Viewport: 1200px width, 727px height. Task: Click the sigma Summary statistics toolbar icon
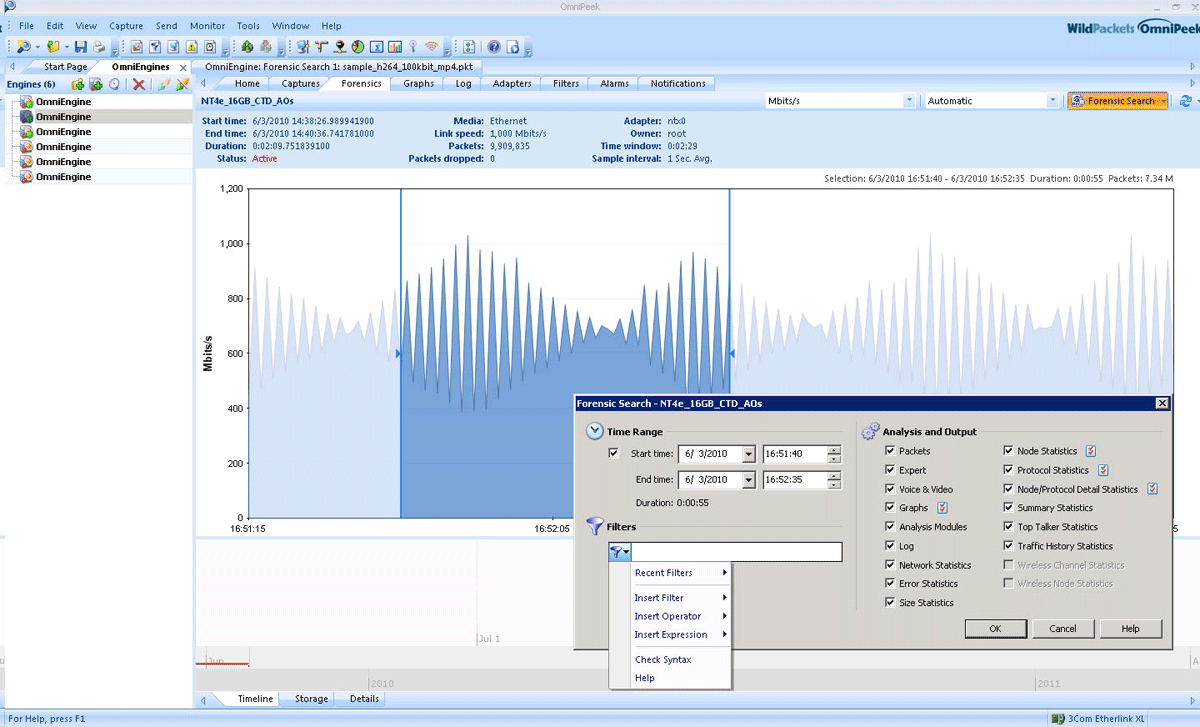coord(376,47)
